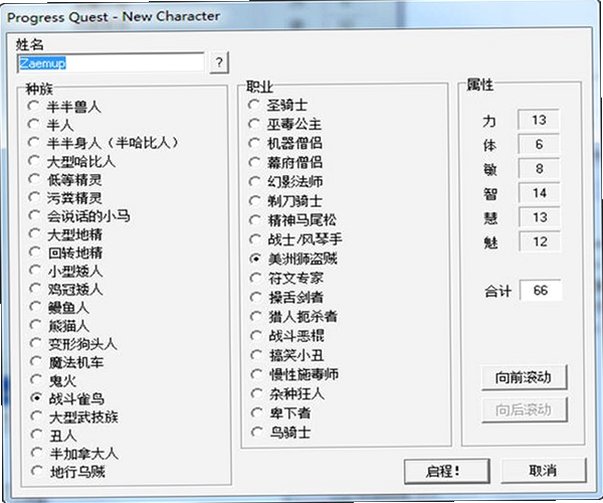Viewport: 603px width, 503px height.
Task: Select race 变形狗头人
Action: (73, 344)
